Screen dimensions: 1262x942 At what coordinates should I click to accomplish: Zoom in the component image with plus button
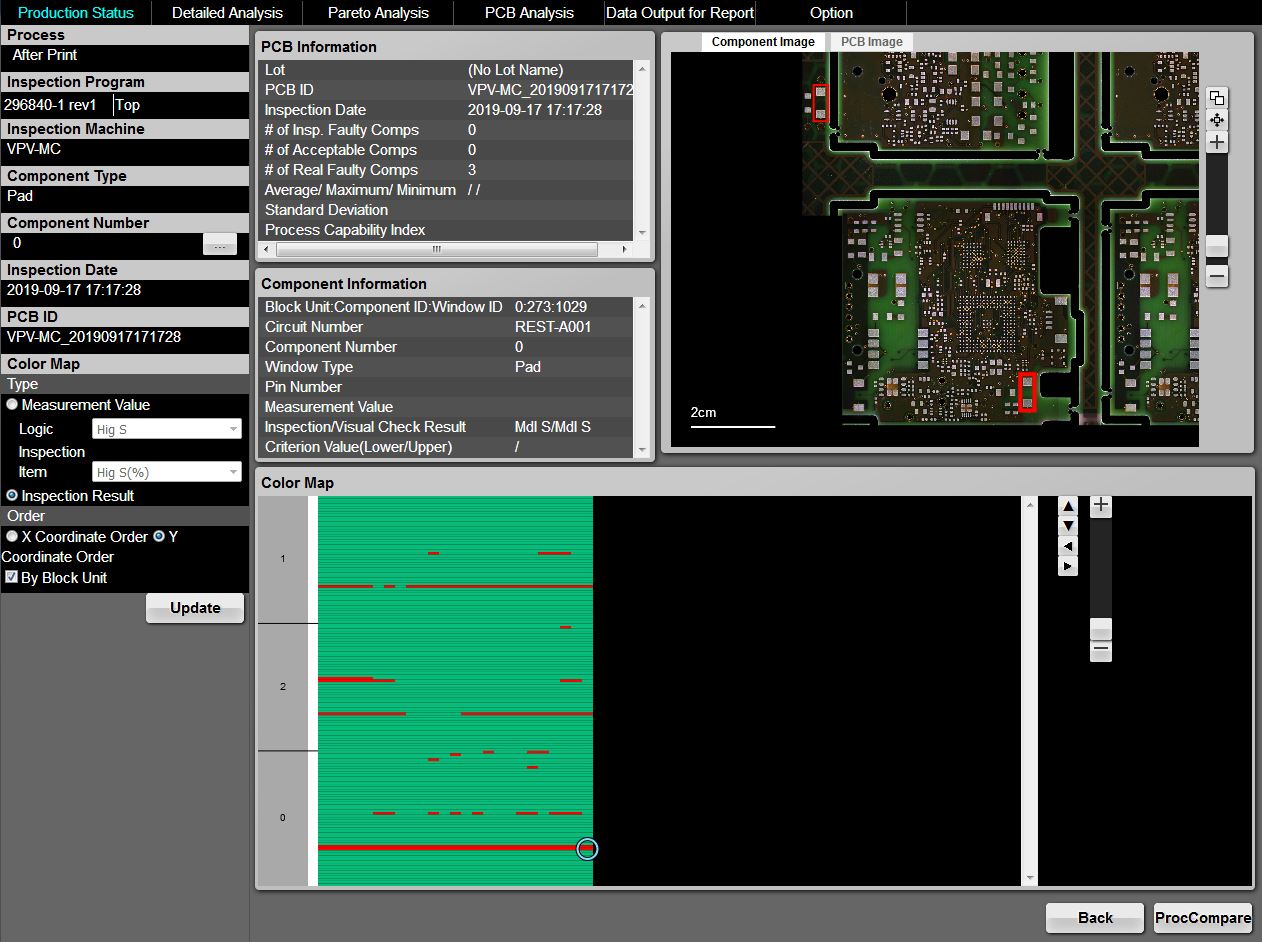pyautogui.click(x=1216, y=143)
